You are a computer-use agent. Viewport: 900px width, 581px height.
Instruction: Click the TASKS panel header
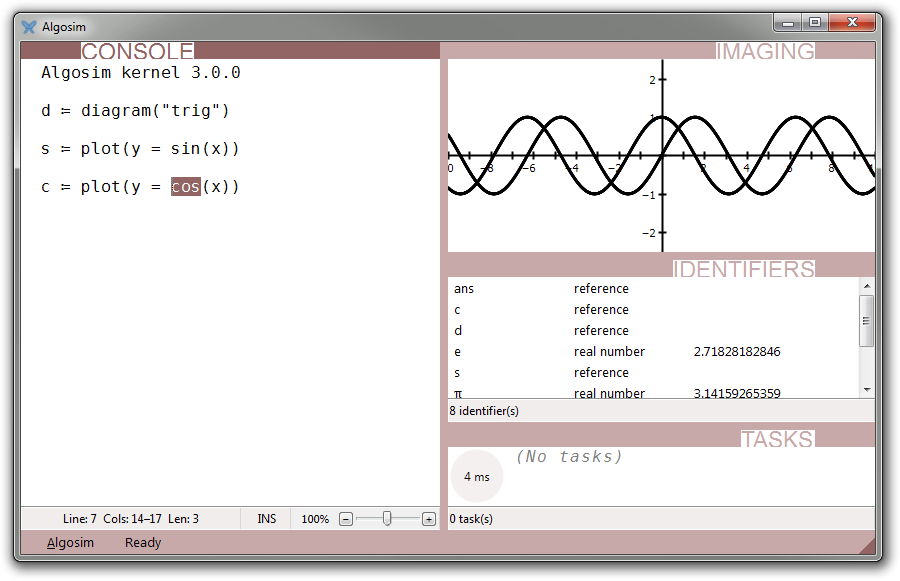[x=777, y=439]
